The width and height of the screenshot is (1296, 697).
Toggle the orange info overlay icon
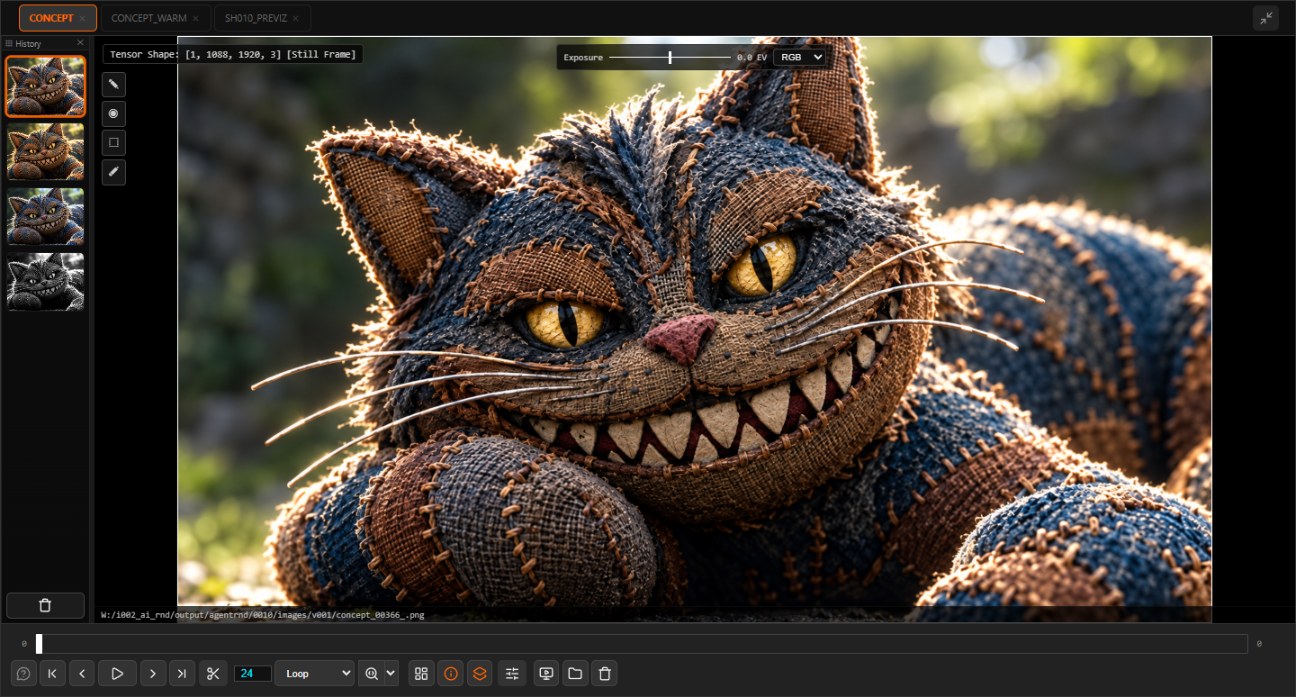451,673
